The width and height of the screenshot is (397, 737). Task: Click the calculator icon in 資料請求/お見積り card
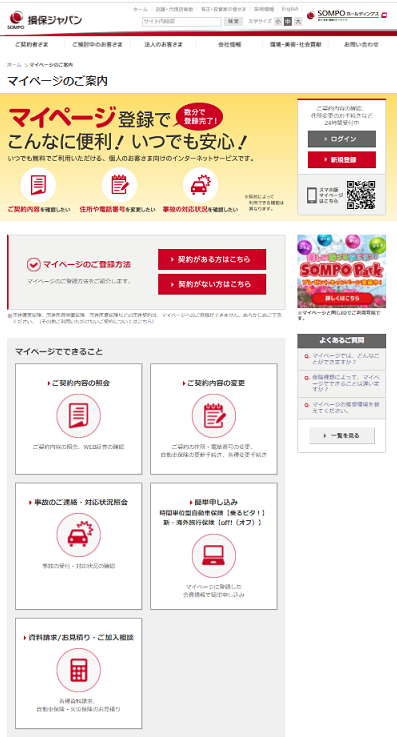pyautogui.click(x=78, y=670)
